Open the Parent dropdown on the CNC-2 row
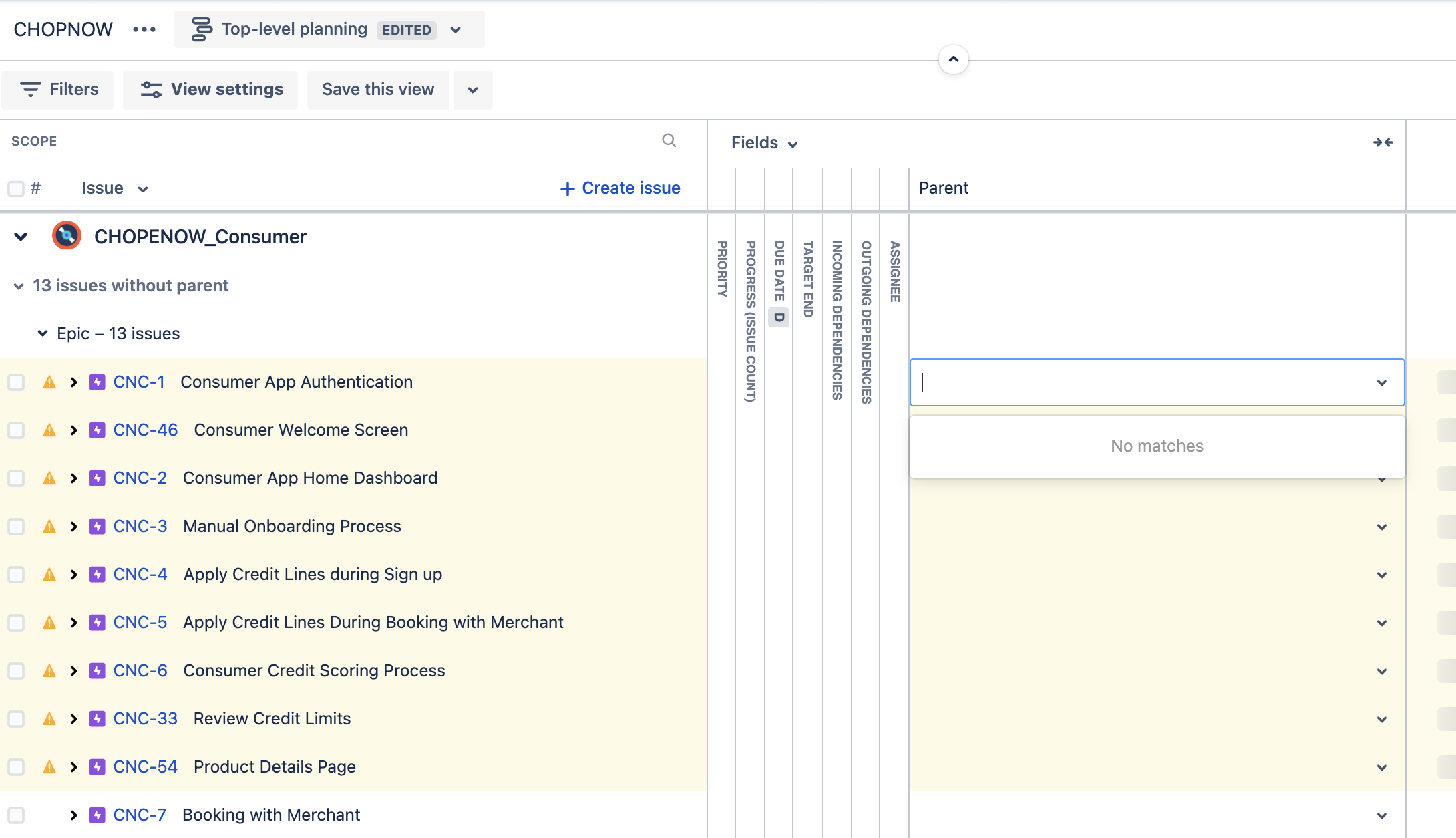 pos(1381,478)
